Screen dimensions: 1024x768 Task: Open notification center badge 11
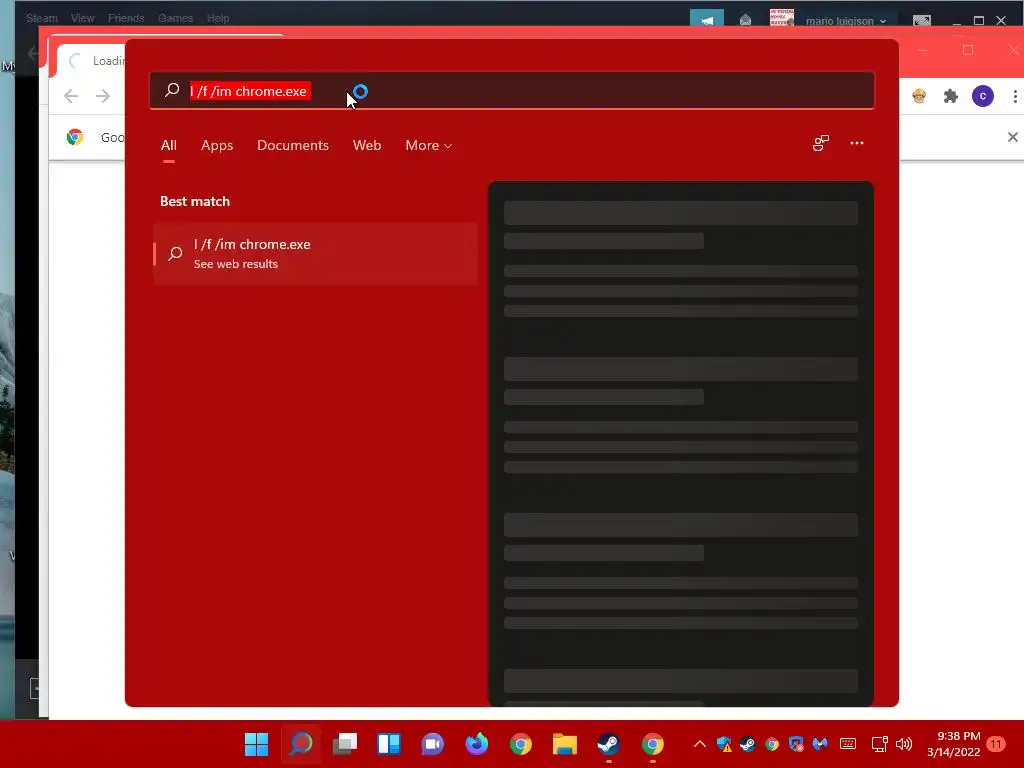[996, 744]
